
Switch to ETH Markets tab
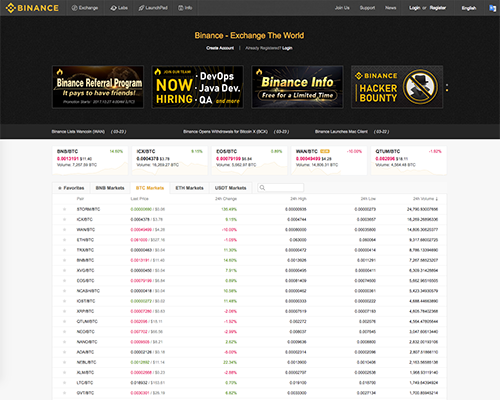pyautogui.click(x=189, y=188)
